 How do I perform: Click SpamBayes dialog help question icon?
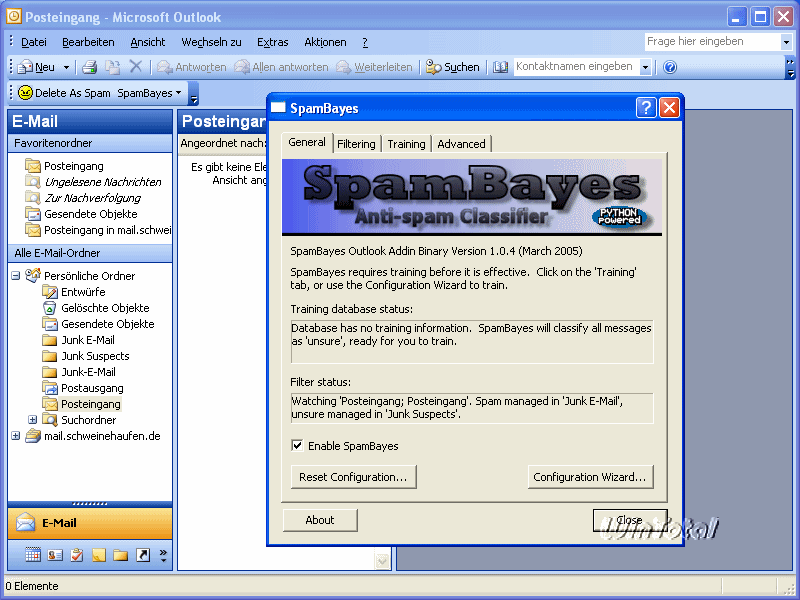(x=646, y=108)
